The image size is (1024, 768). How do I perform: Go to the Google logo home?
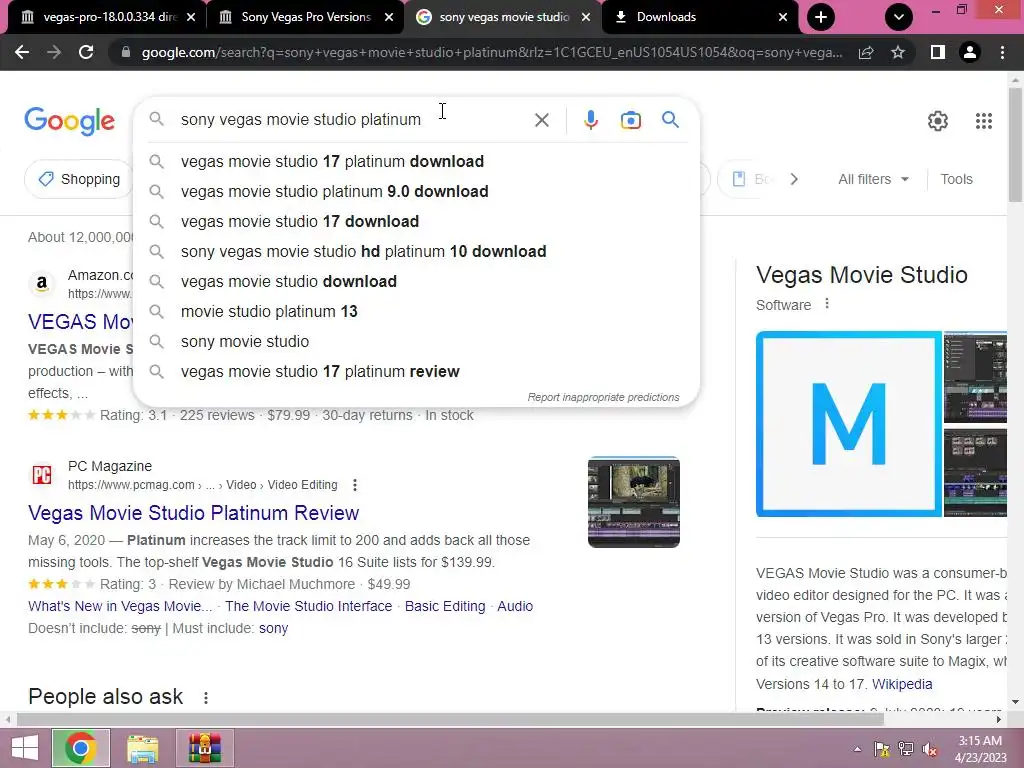click(x=69, y=121)
